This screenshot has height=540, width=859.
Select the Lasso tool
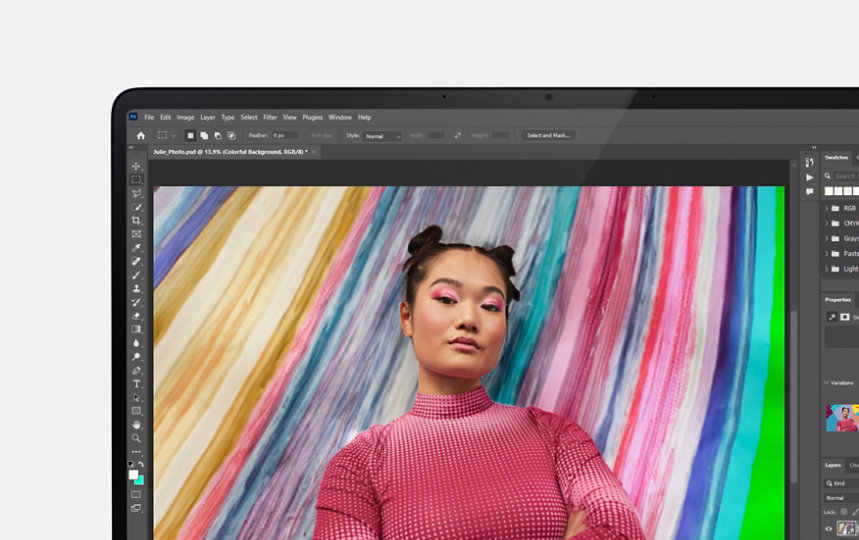(x=136, y=193)
